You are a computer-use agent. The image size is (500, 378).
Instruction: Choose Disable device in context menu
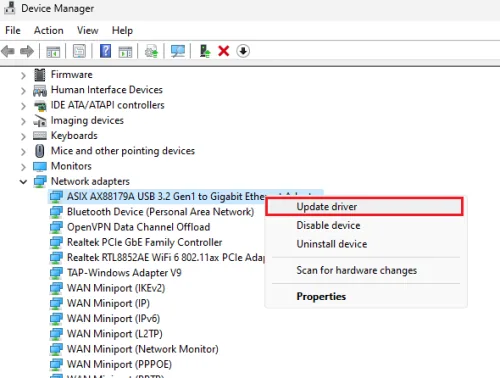[x=328, y=225]
